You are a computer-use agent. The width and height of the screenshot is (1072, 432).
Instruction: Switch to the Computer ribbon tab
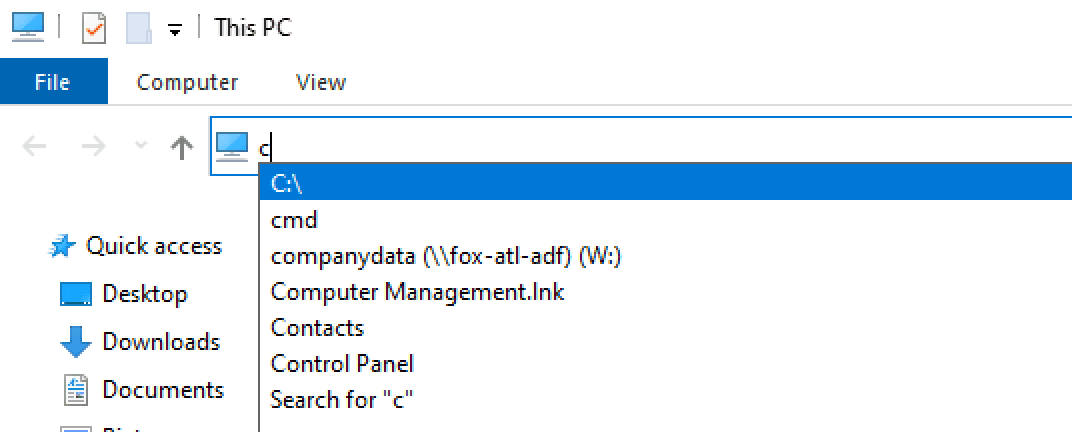[187, 83]
